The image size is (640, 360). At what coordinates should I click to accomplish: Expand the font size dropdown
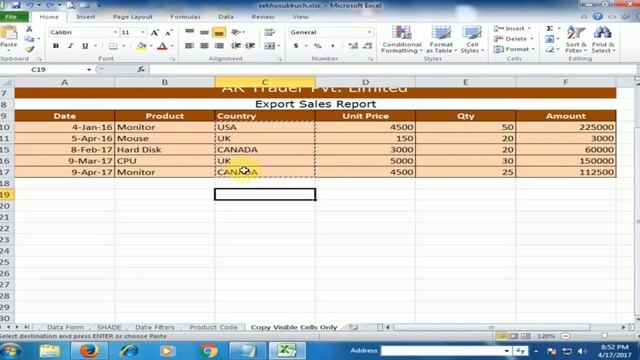142,32
